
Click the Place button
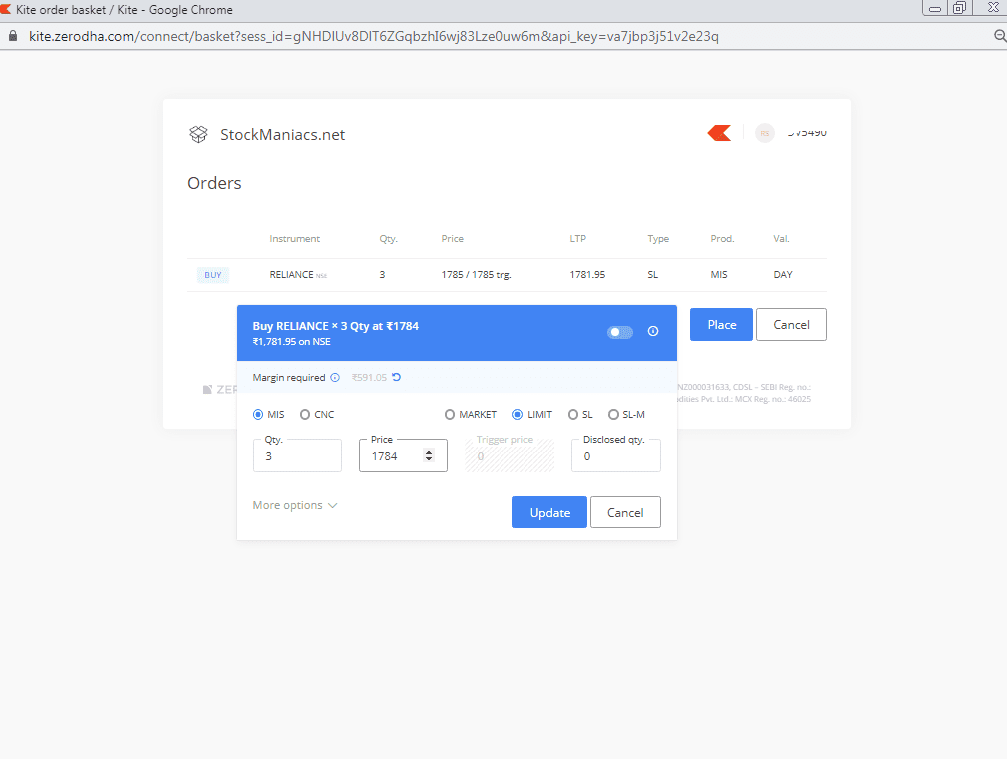(721, 325)
